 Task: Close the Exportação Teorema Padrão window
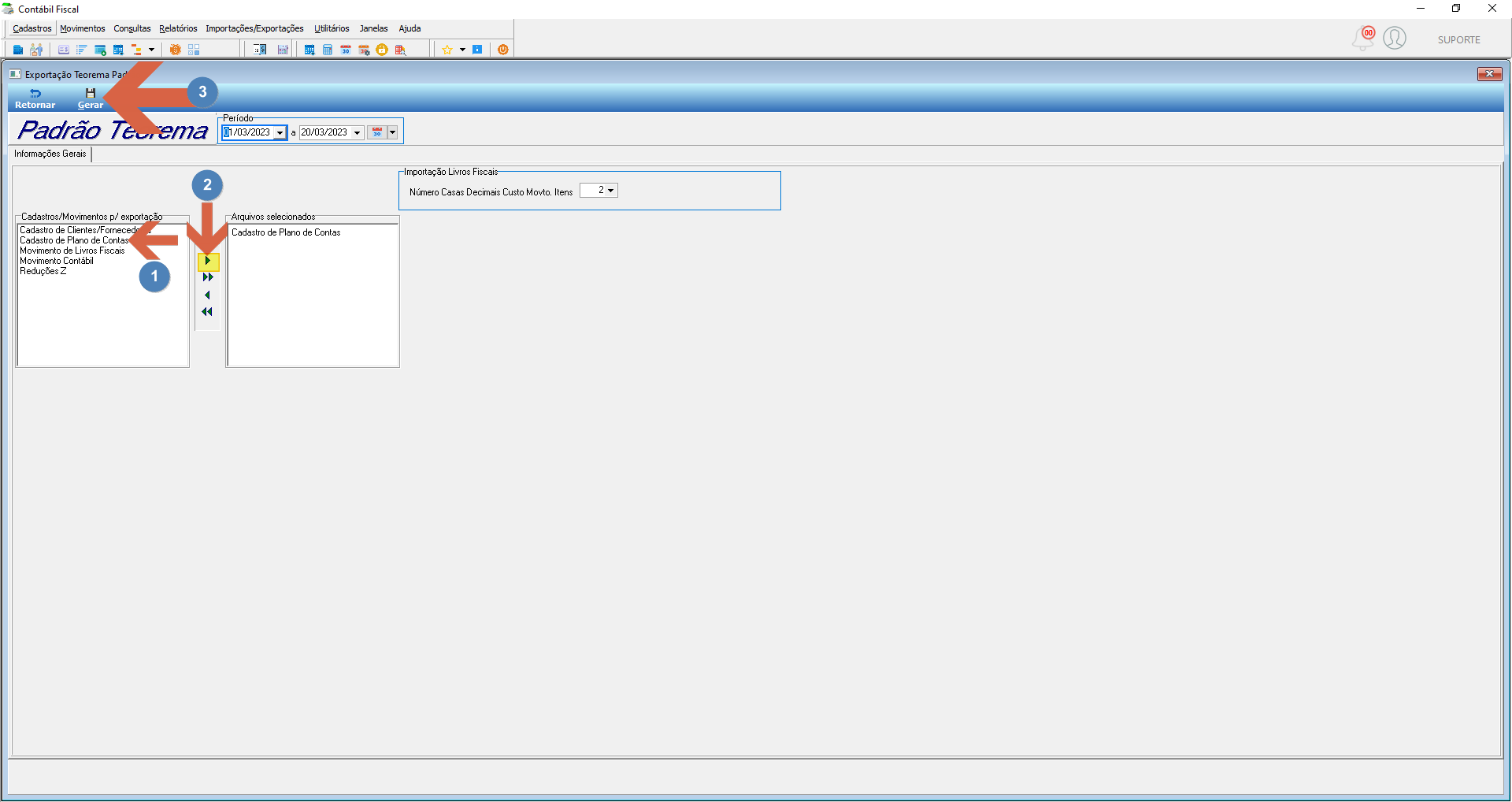(x=1489, y=74)
